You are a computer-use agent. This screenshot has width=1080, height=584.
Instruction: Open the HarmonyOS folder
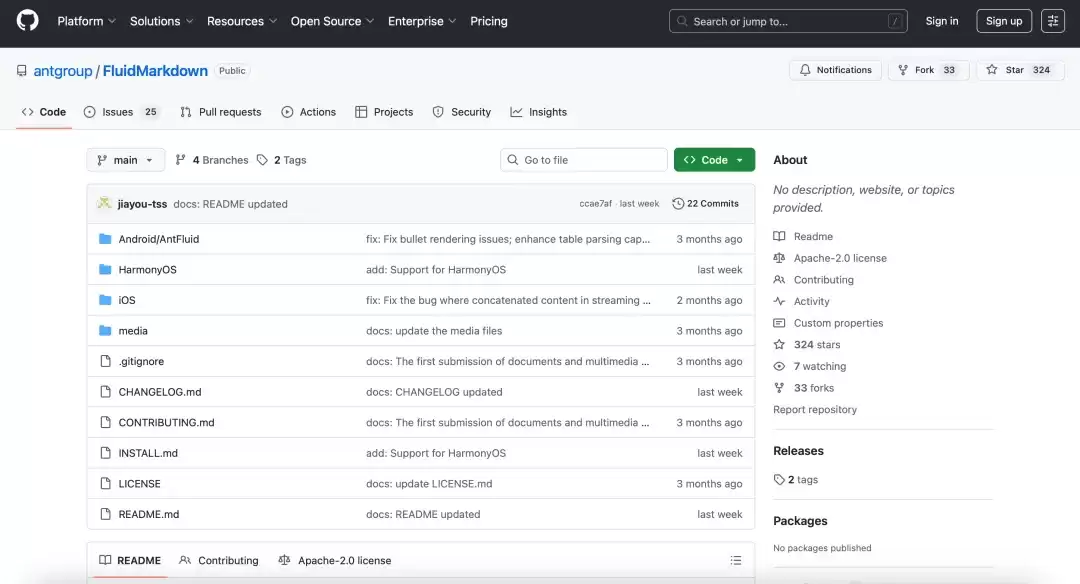[x=147, y=270]
